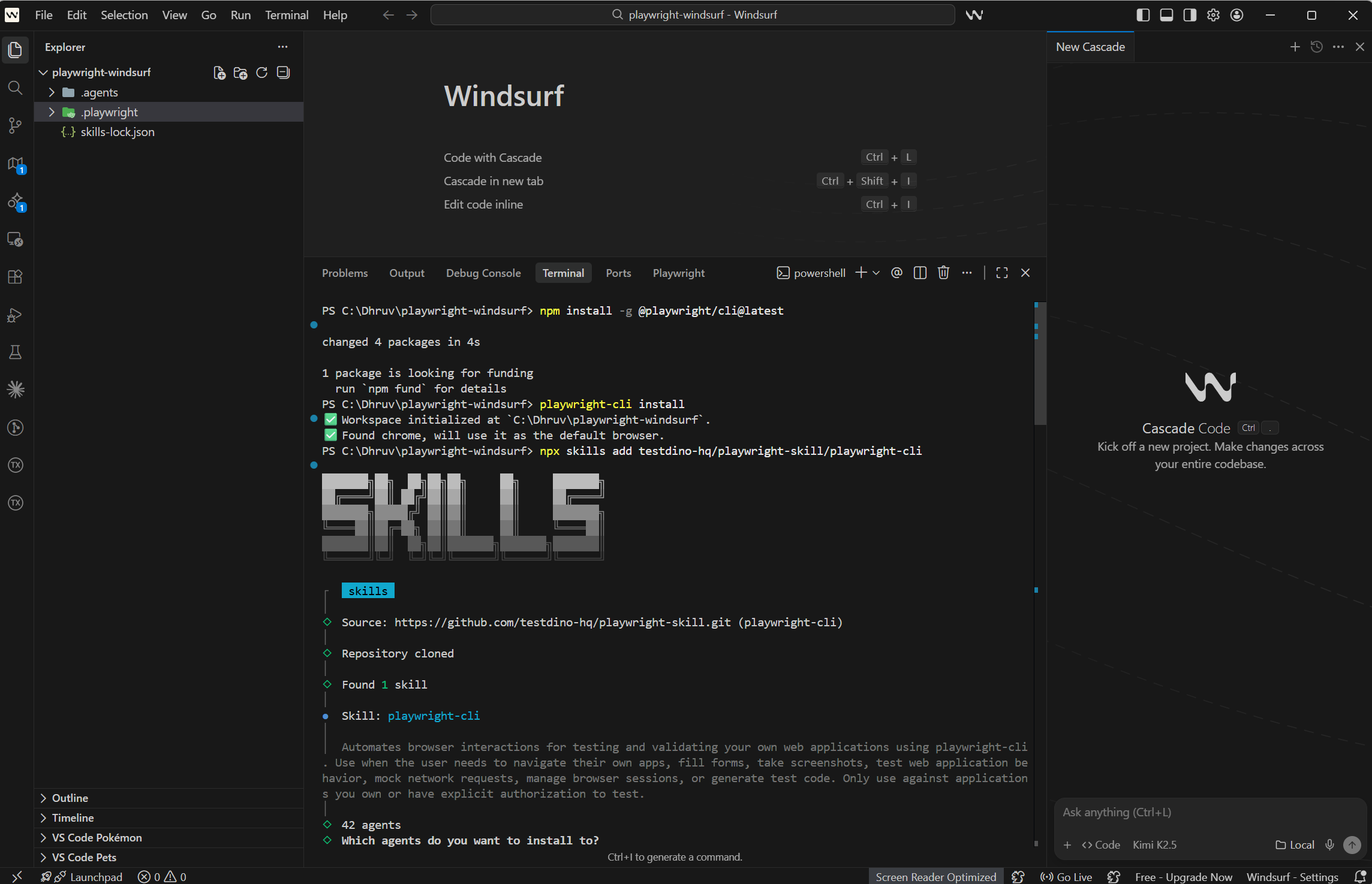Open Source Control in activity bar
The image size is (1372, 884).
16,125
